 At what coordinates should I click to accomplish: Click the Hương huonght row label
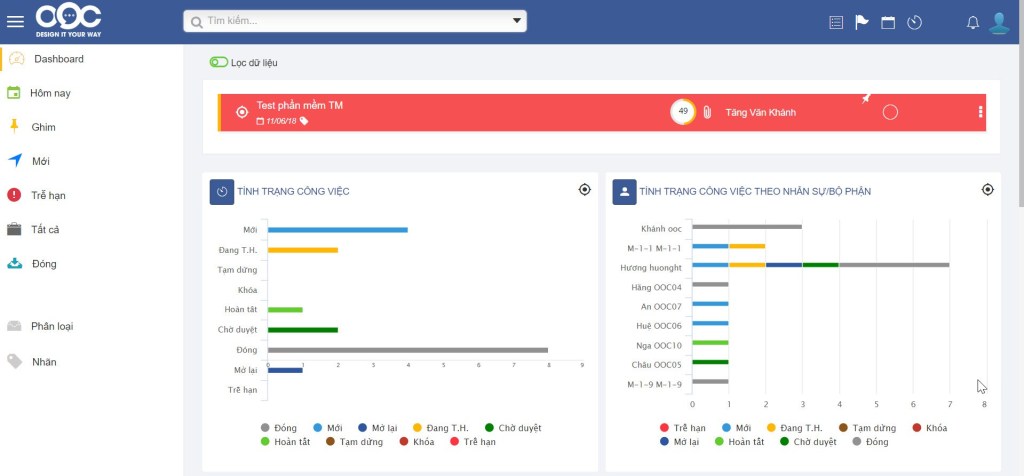click(x=651, y=268)
